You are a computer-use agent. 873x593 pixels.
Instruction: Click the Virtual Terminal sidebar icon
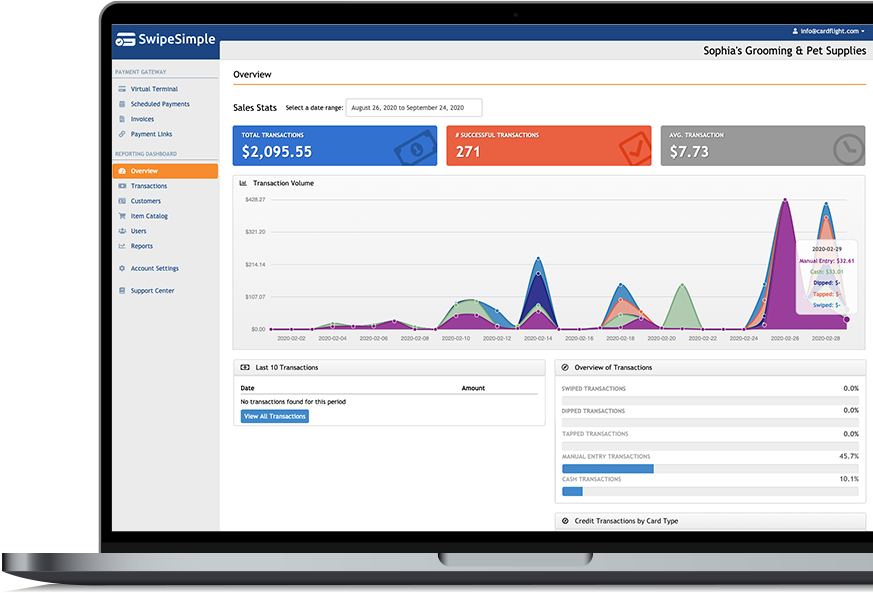pos(122,89)
